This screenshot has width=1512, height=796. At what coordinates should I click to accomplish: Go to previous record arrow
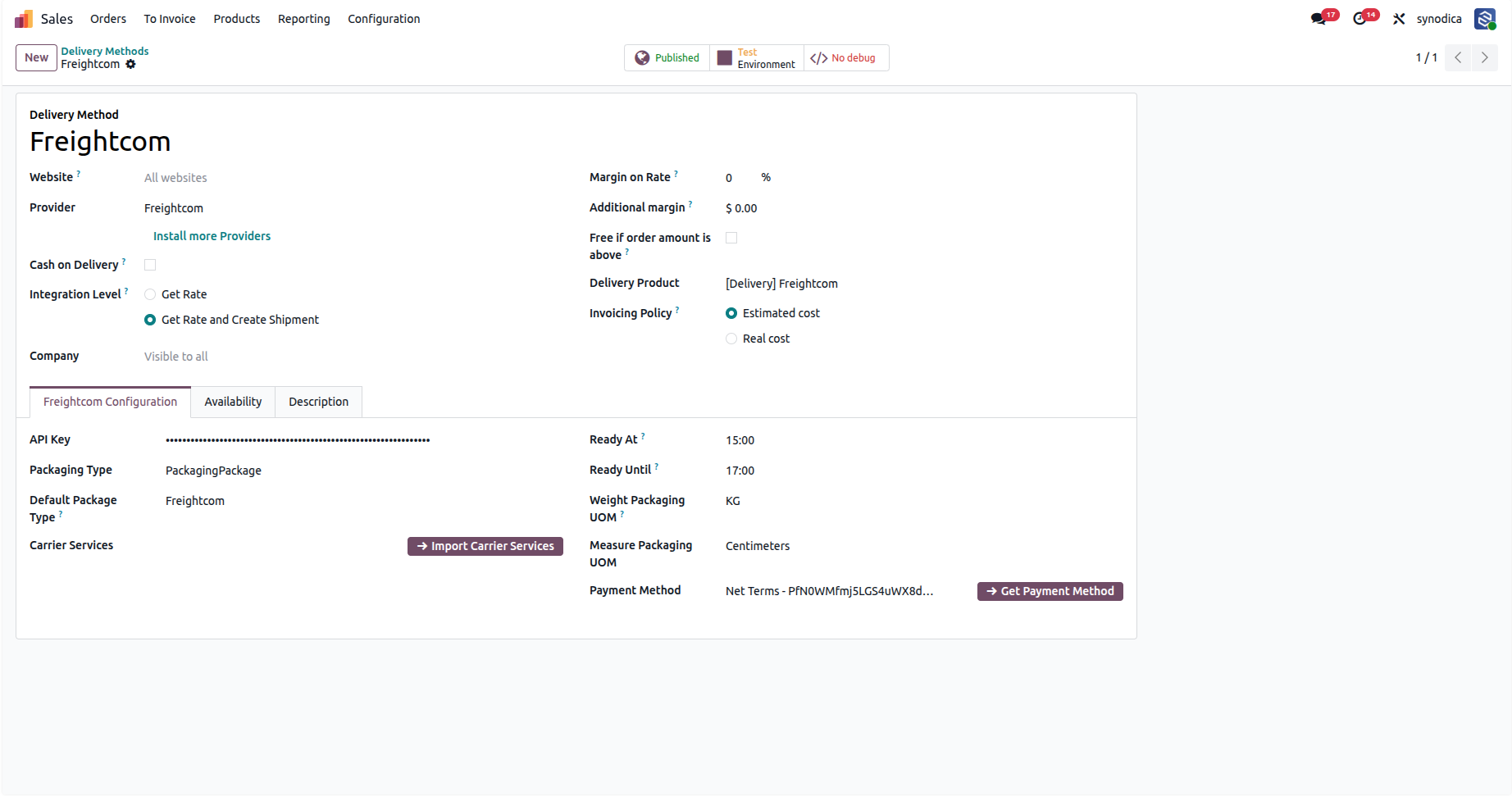[x=1458, y=57]
